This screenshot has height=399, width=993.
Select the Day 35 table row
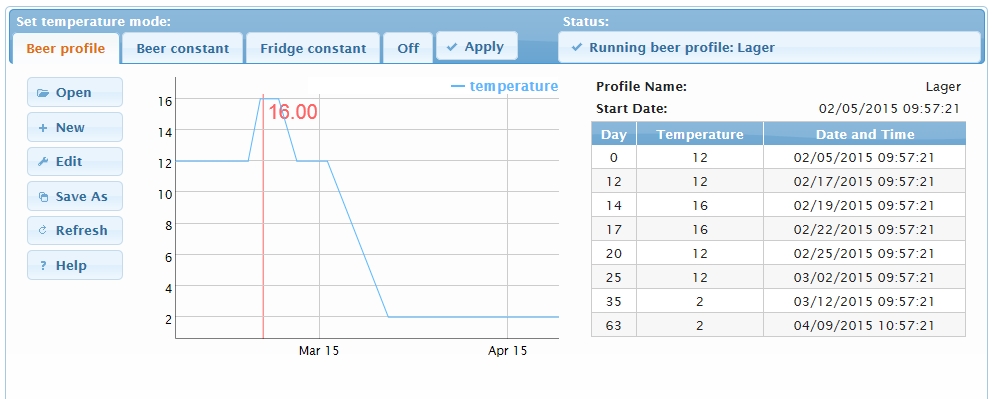point(778,301)
